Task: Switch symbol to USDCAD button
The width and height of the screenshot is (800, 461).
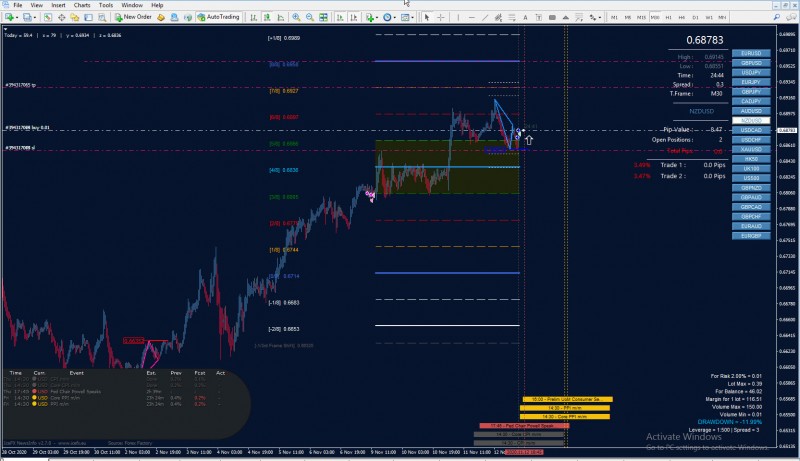Action: tap(751, 130)
